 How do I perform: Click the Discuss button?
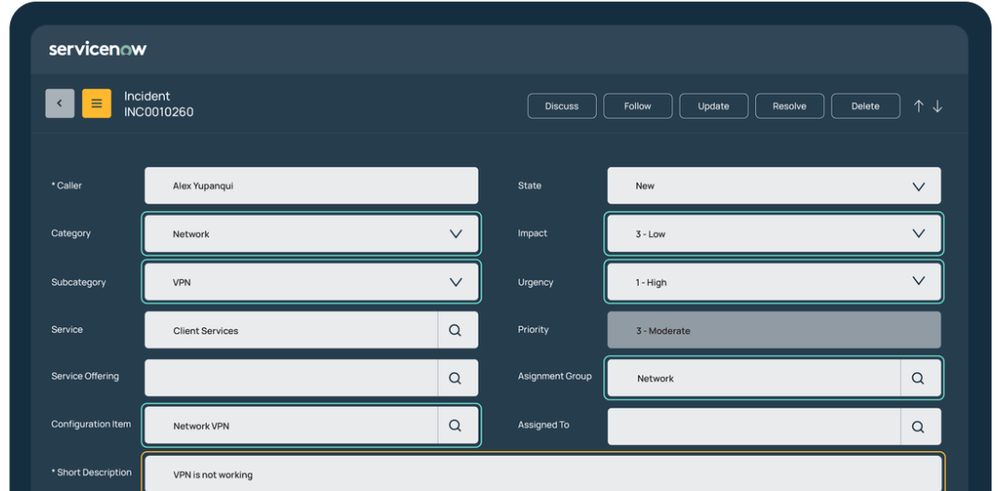562,106
